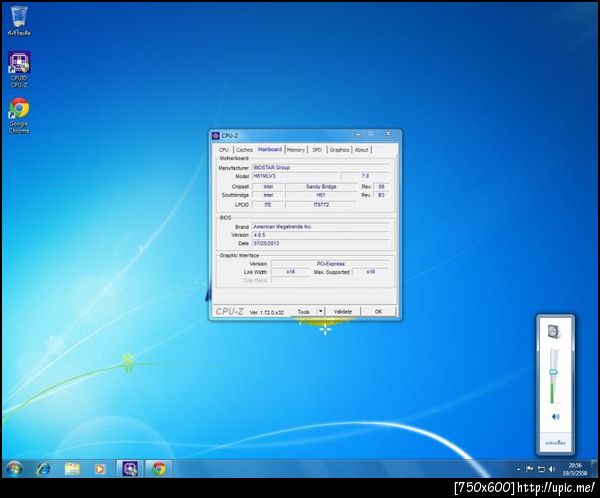Image resolution: width=600 pixels, height=498 pixels.
Task: Click the Validate button
Action: [x=343, y=311]
